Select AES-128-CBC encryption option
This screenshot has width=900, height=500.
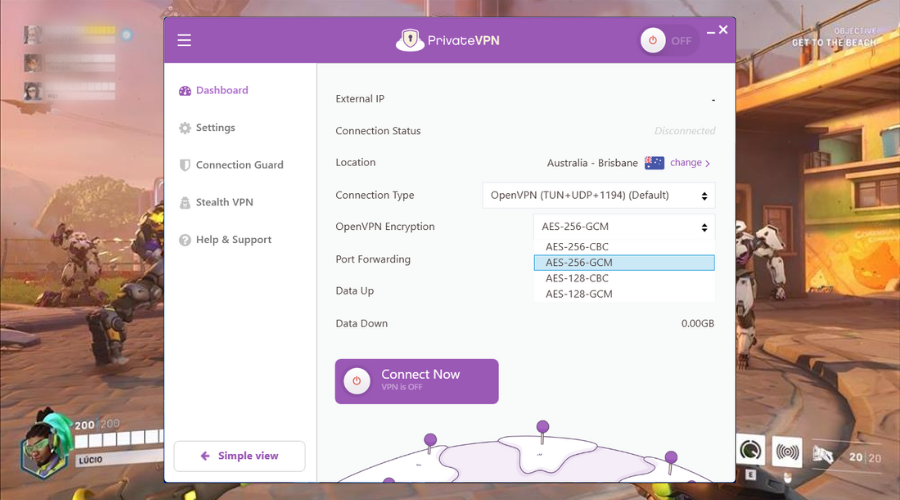tap(624, 278)
